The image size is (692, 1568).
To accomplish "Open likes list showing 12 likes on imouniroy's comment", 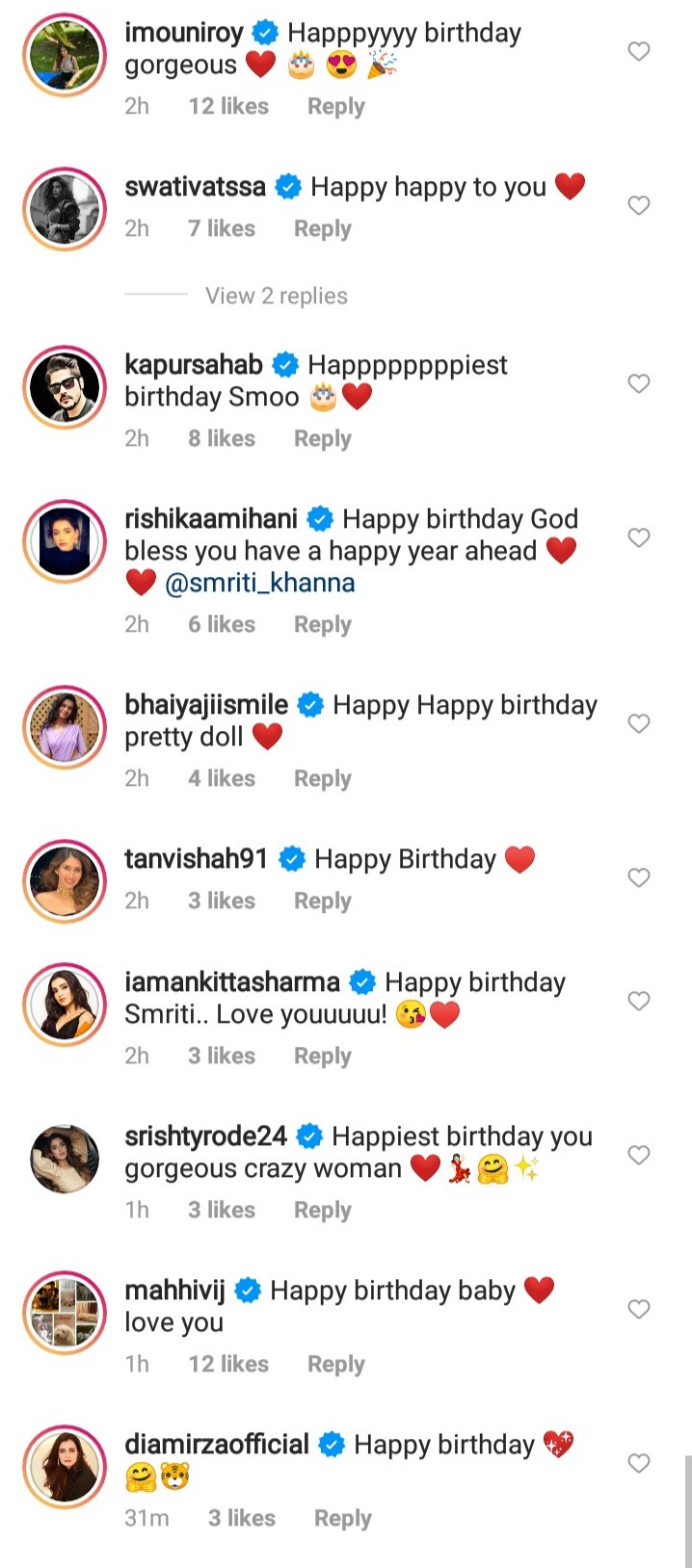I will point(227,106).
